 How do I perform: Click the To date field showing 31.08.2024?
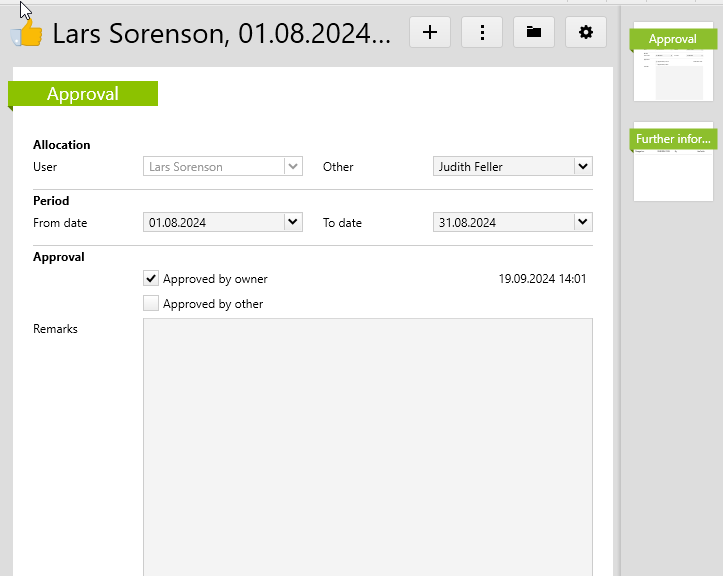click(x=502, y=222)
